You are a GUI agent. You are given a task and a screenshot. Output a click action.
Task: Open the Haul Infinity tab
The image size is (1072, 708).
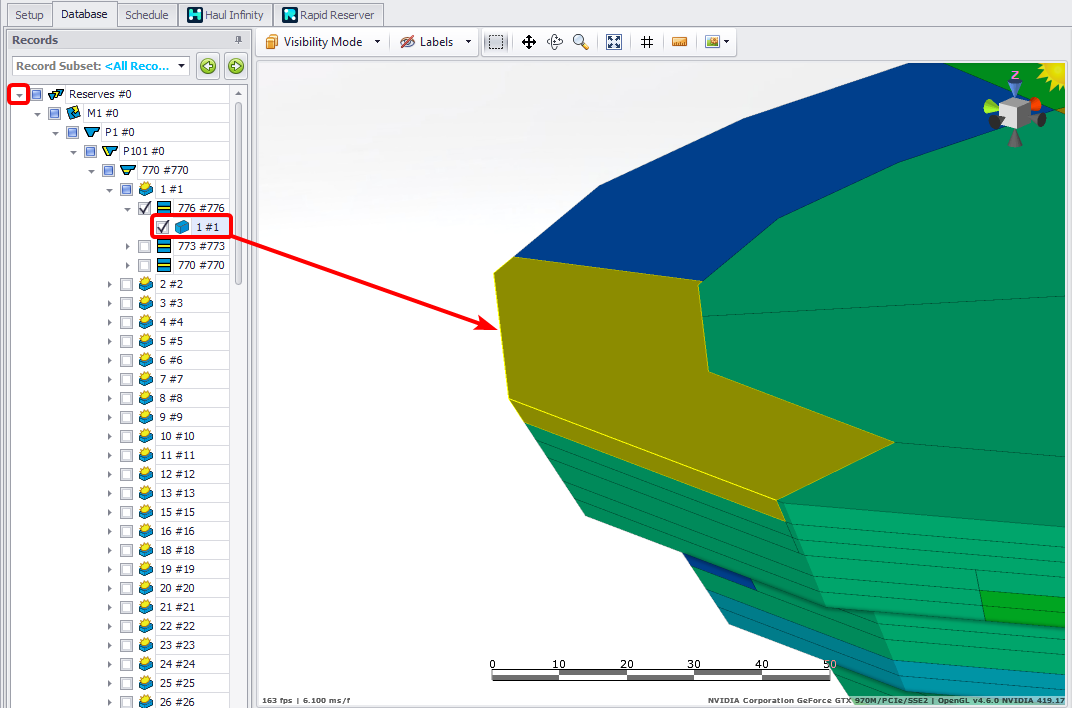click(x=225, y=15)
